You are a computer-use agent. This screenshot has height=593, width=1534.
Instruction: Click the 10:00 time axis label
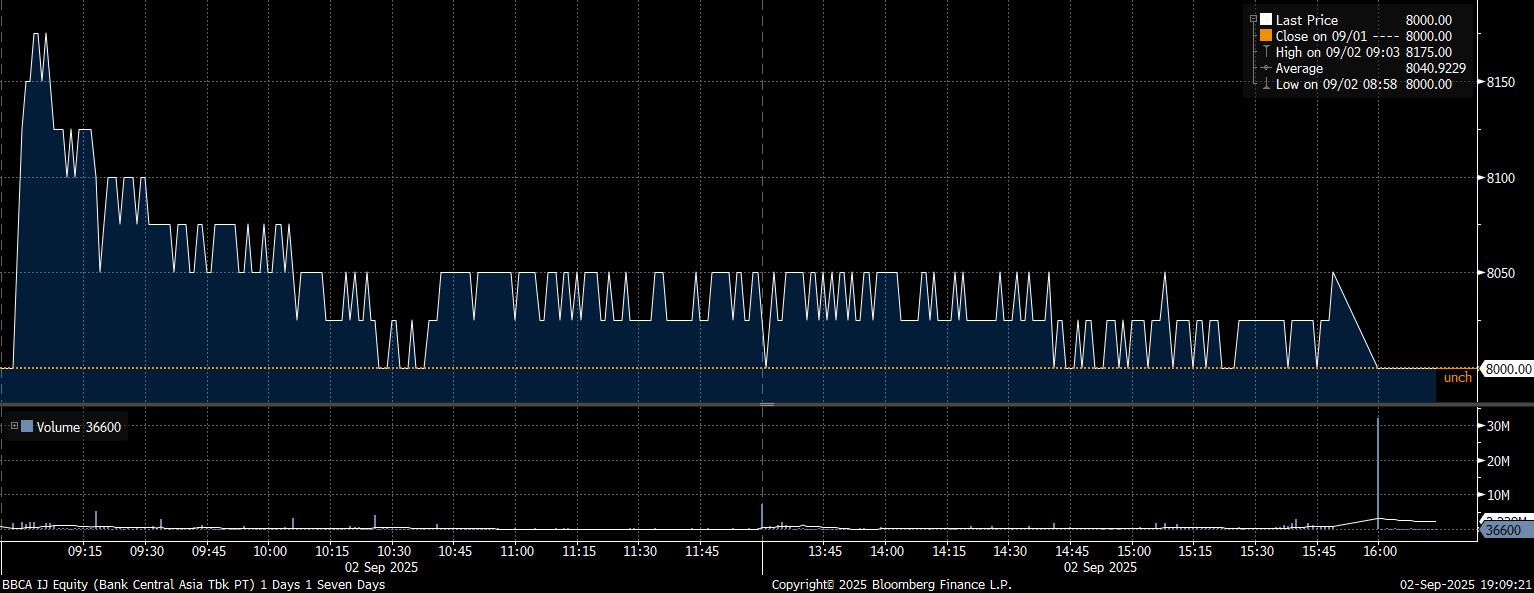(x=270, y=551)
